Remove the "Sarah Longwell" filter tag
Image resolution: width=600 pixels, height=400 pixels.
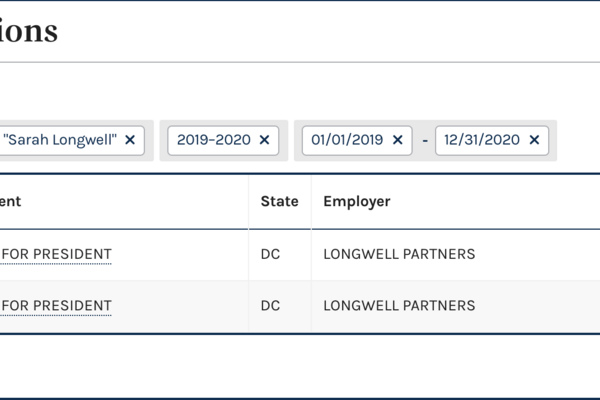[x=130, y=140]
